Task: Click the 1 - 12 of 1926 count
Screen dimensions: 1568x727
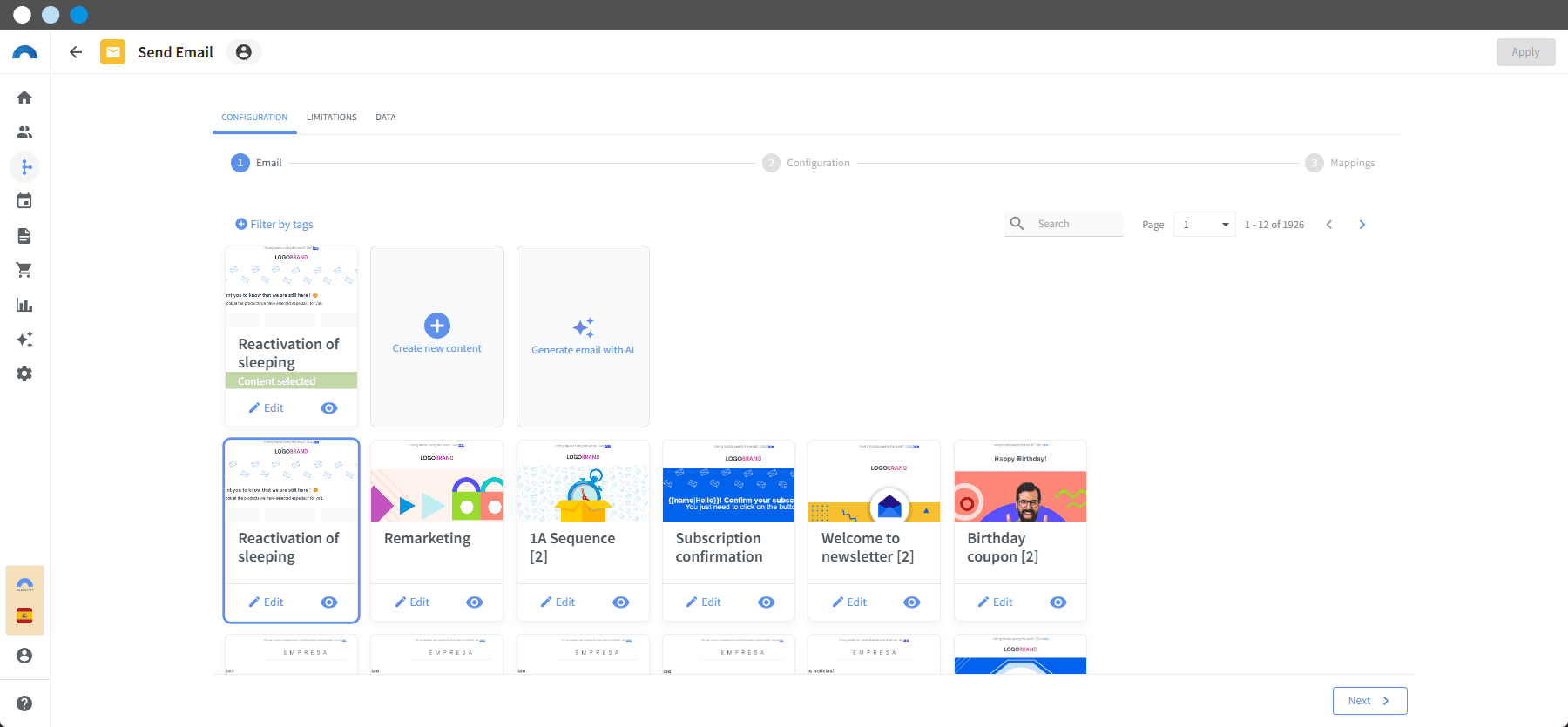Action: (1274, 225)
